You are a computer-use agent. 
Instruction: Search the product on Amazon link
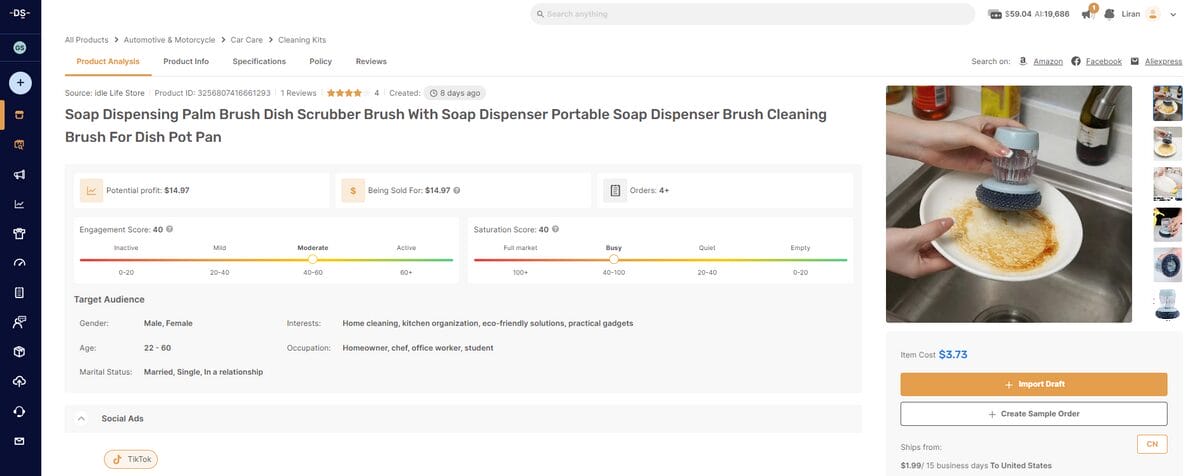click(1047, 61)
